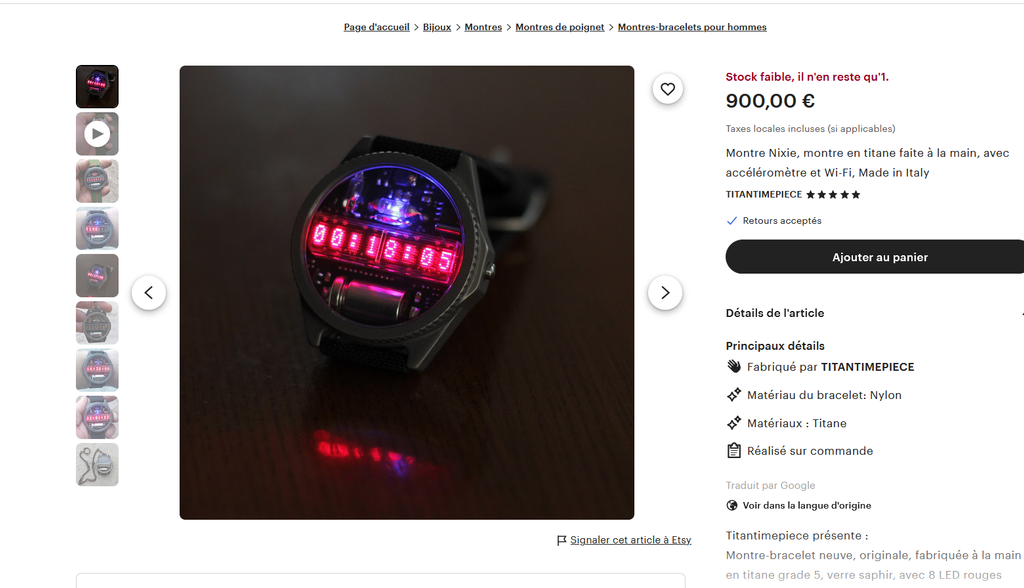
Task: Select last thumbnail showing pocket watch chain
Action: 97,465
